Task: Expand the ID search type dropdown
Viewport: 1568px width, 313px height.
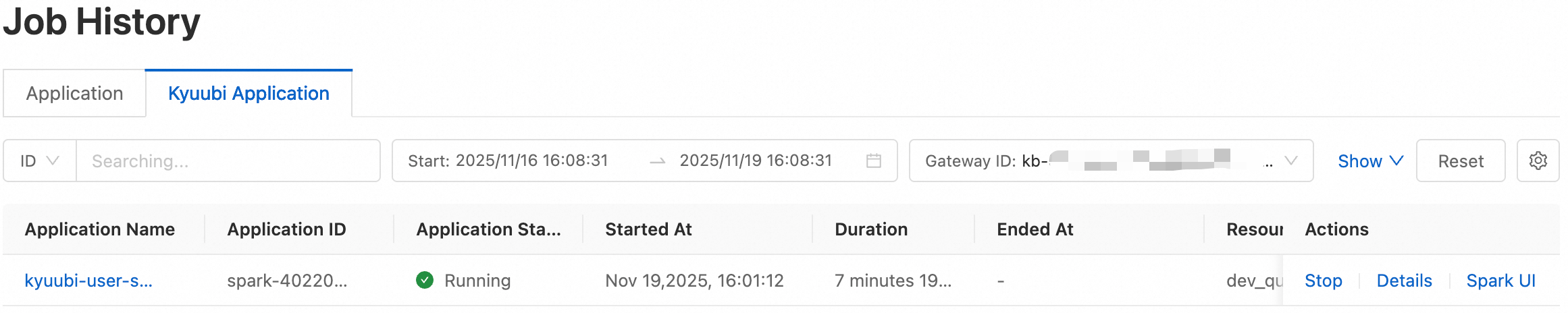Action: [x=40, y=161]
